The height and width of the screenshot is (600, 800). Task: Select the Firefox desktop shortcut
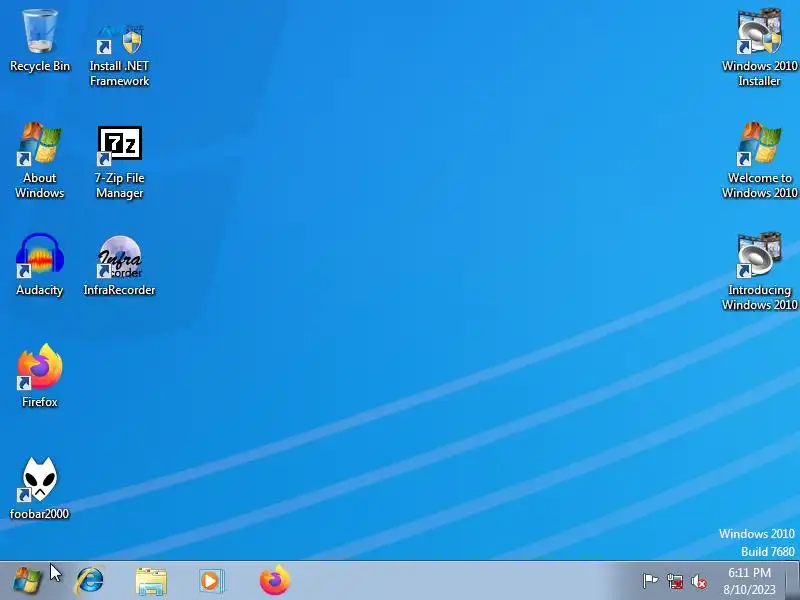[x=40, y=375]
